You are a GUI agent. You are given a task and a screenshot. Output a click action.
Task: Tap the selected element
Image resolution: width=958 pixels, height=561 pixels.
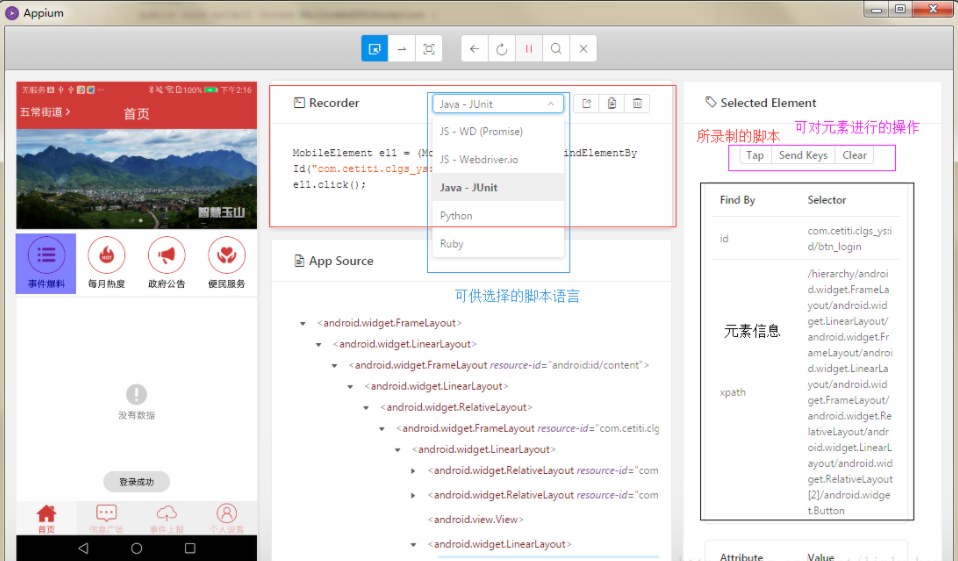[755, 155]
